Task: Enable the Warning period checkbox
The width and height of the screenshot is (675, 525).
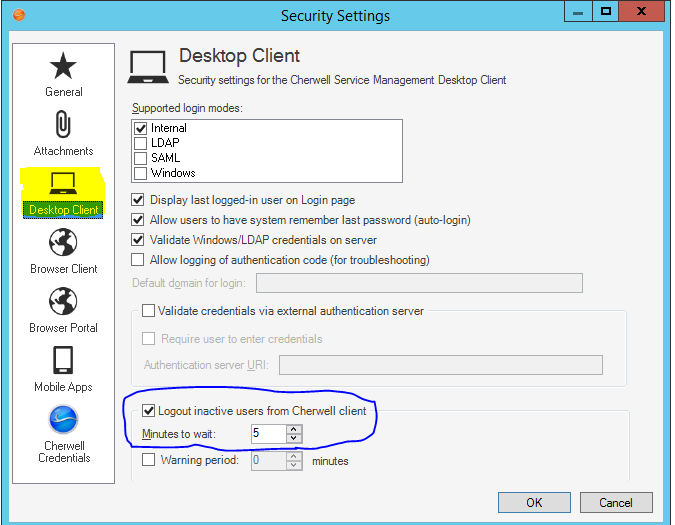Action: click(149, 461)
